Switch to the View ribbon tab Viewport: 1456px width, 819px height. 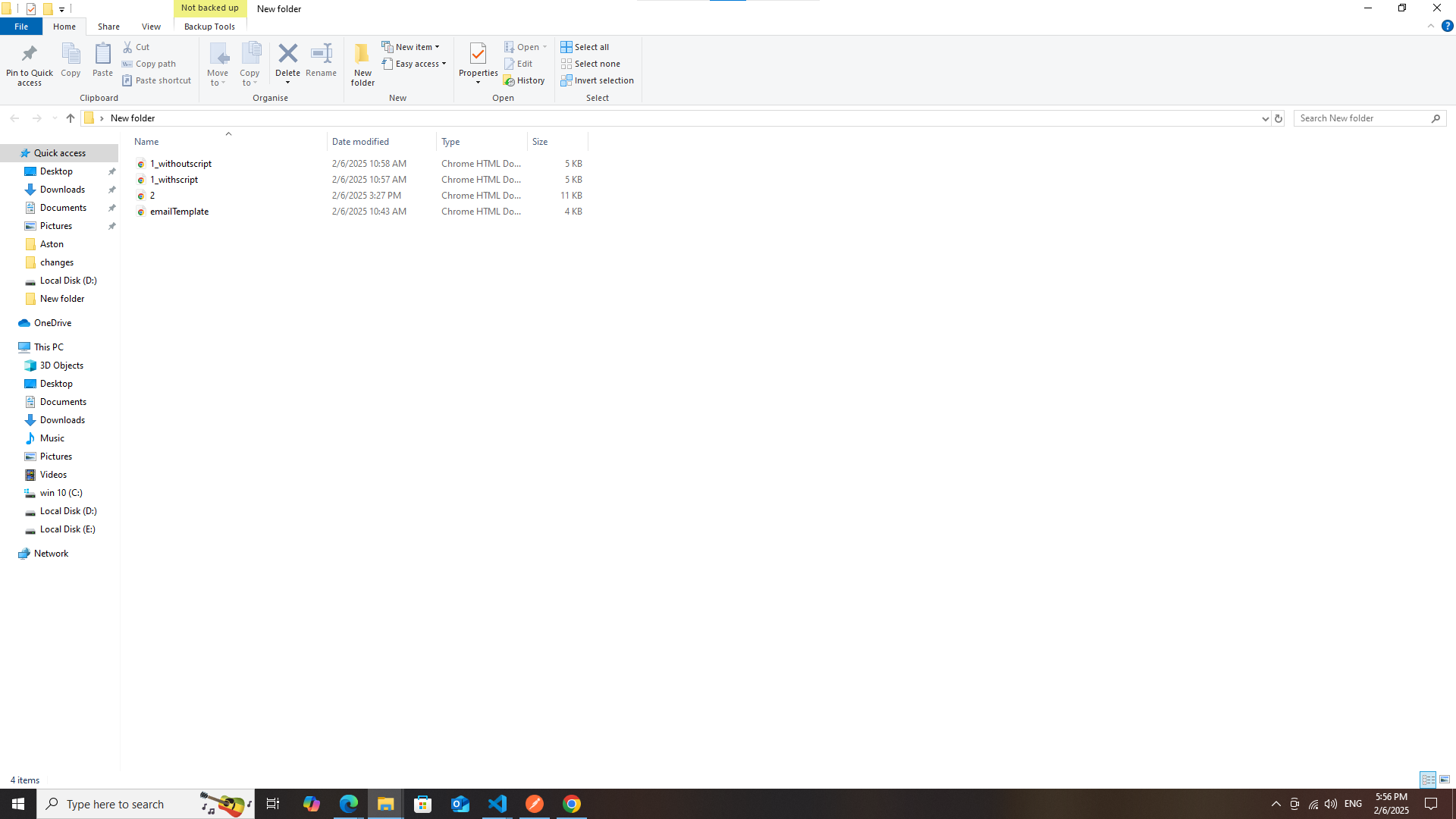coord(151,27)
